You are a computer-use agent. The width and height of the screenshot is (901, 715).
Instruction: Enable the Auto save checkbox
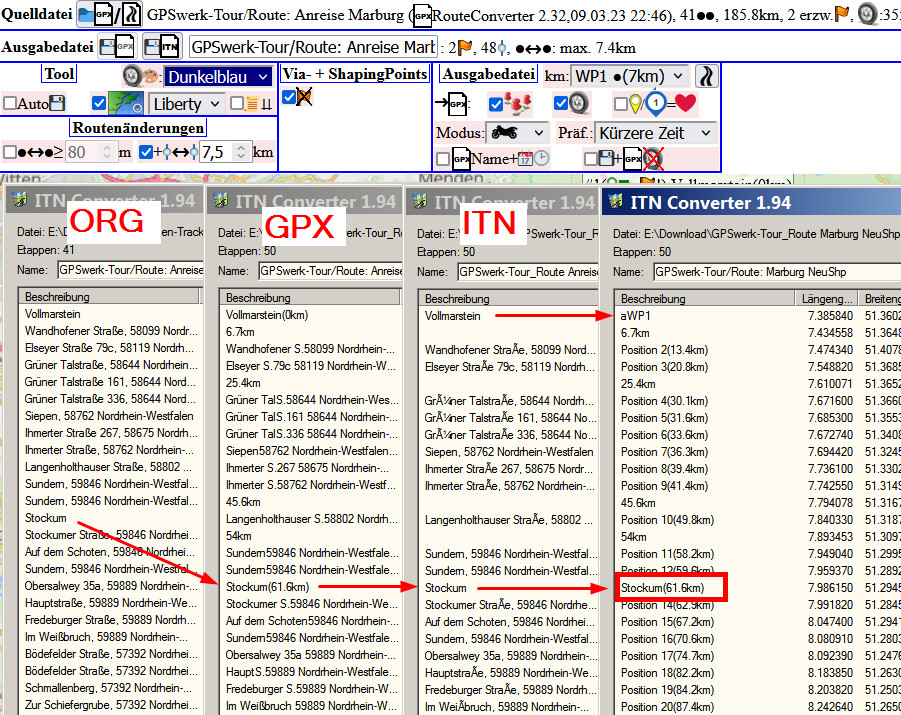click(10, 103)
